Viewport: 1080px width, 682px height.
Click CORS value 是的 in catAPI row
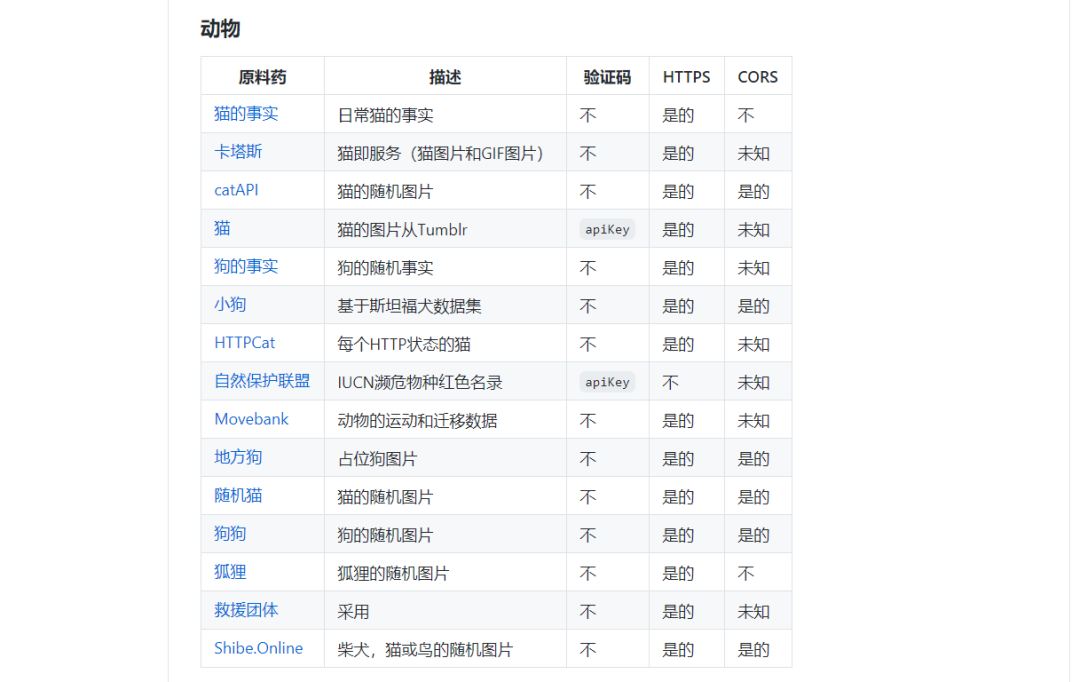(754, 192)
